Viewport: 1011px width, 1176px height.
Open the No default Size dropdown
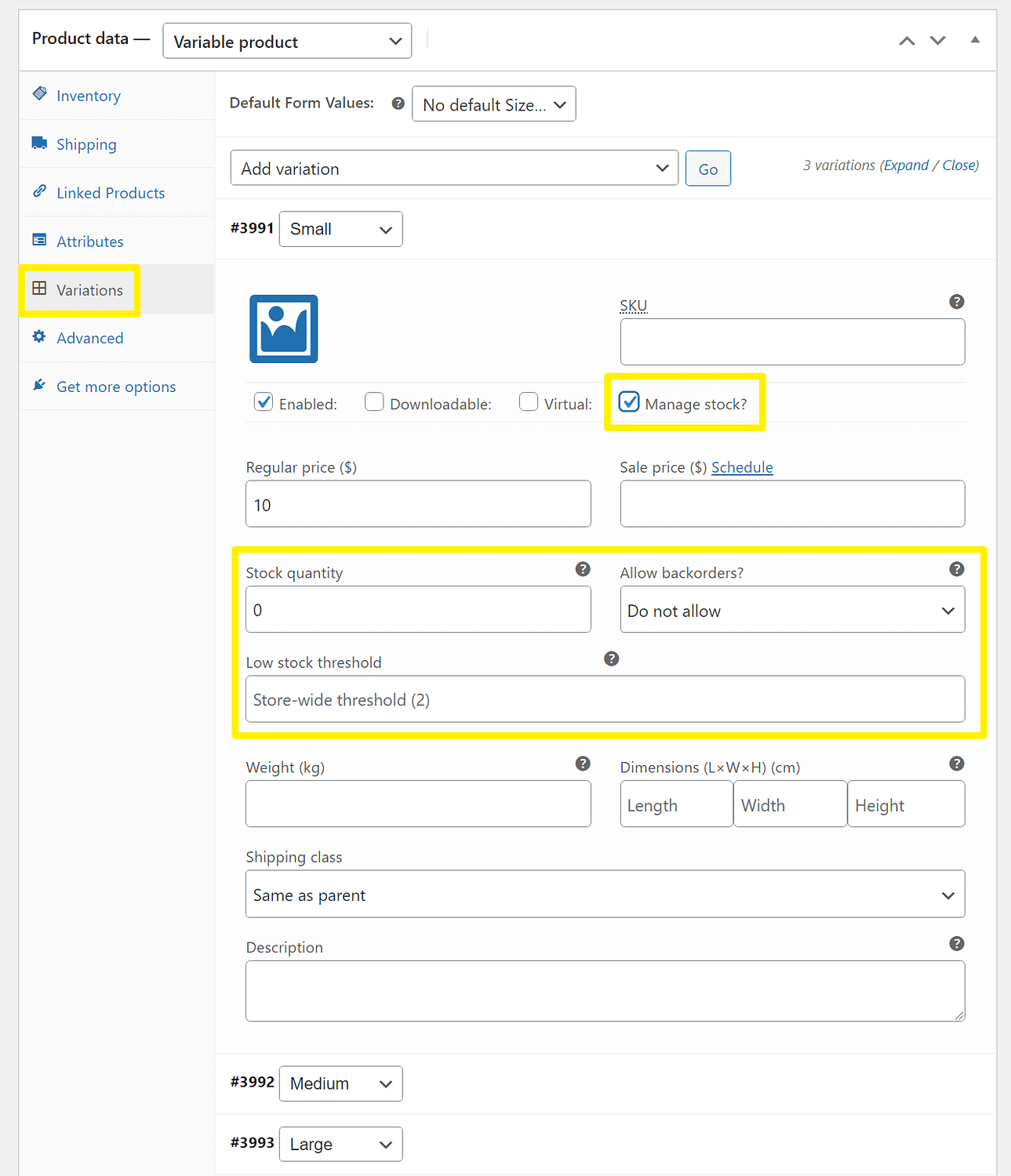[494, 104]
